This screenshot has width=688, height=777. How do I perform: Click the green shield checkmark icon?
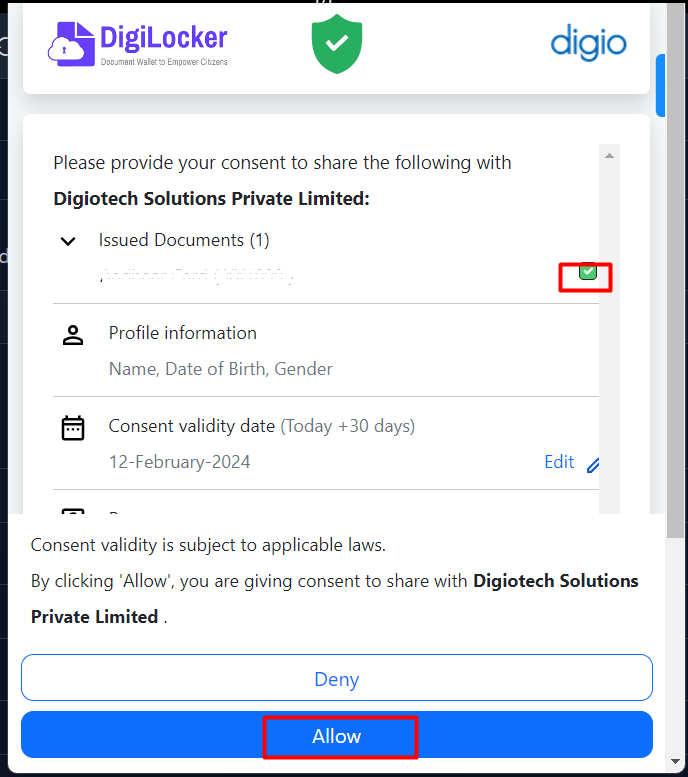(336, 44)
